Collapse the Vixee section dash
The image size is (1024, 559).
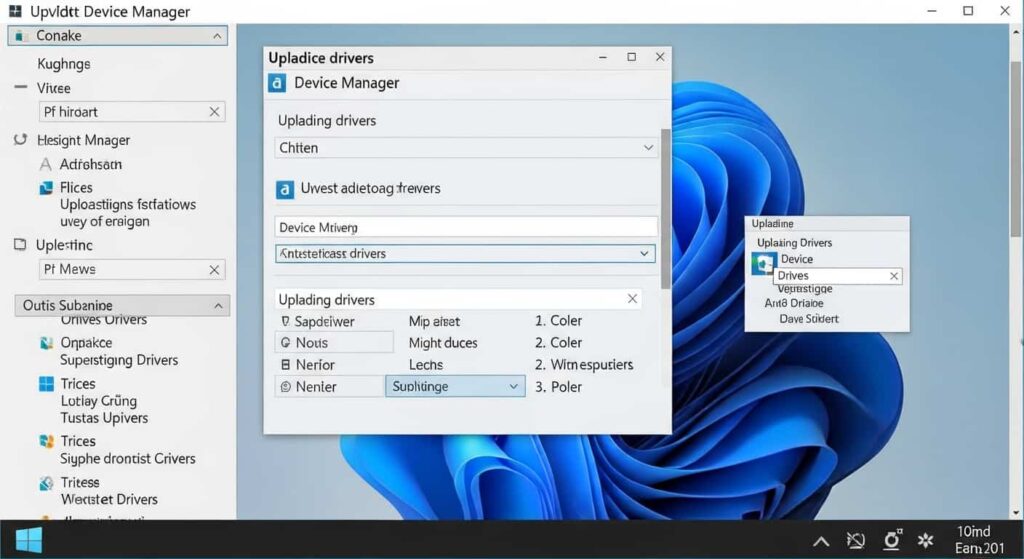(x=21, y=87)
